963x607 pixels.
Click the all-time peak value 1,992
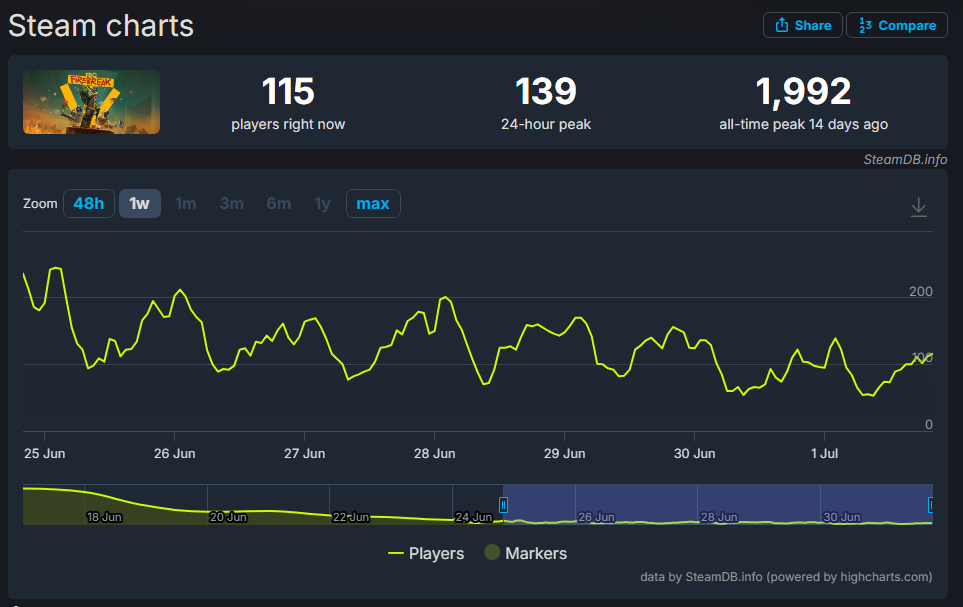point(803,92)
